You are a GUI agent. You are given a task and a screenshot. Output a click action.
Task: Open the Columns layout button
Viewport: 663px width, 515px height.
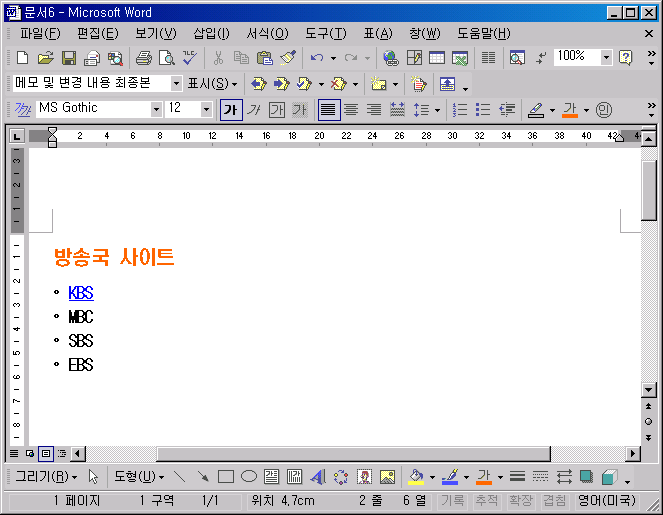coord(488,58)
